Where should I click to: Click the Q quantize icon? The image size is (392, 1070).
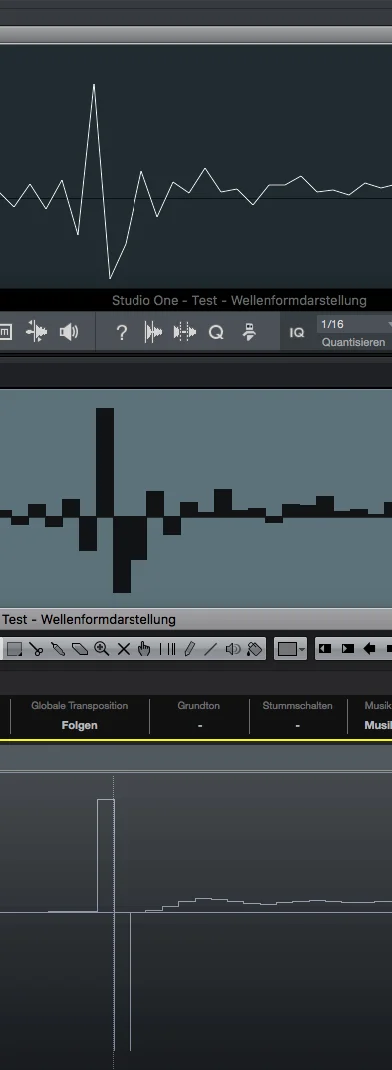coord(216,333)
